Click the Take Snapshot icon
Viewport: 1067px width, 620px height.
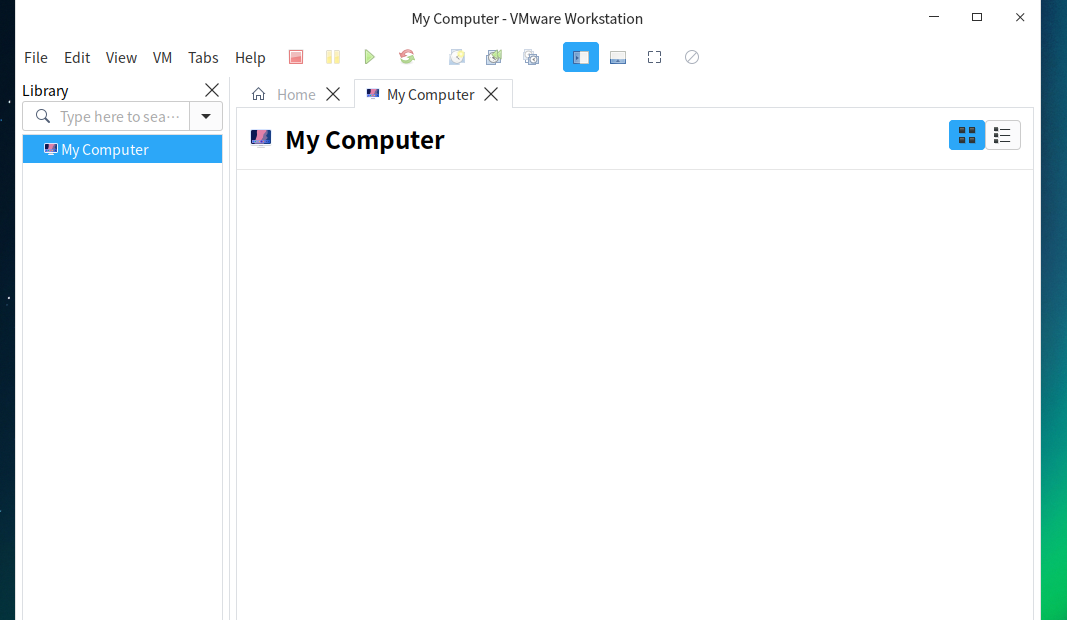(457, 57)
